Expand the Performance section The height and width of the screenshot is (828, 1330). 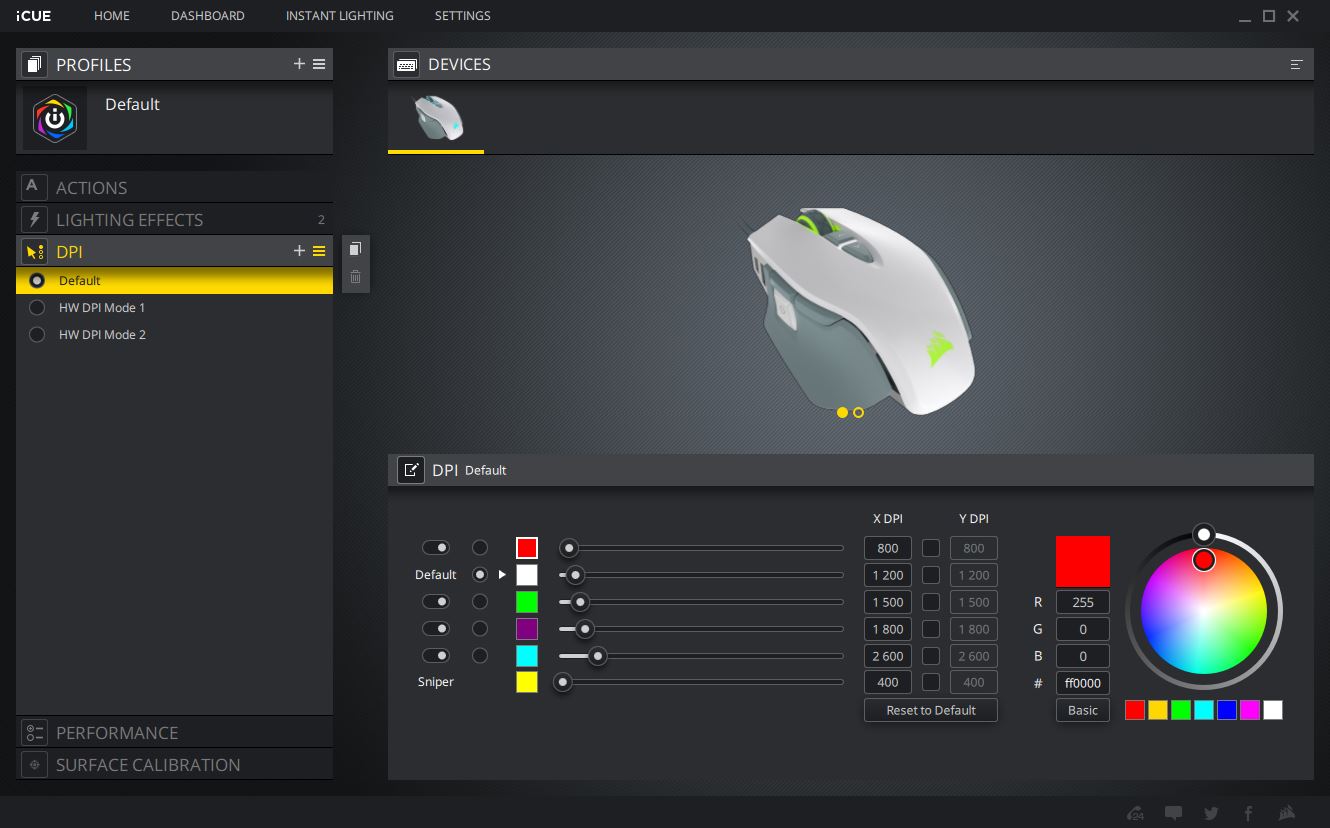(175, 732)
